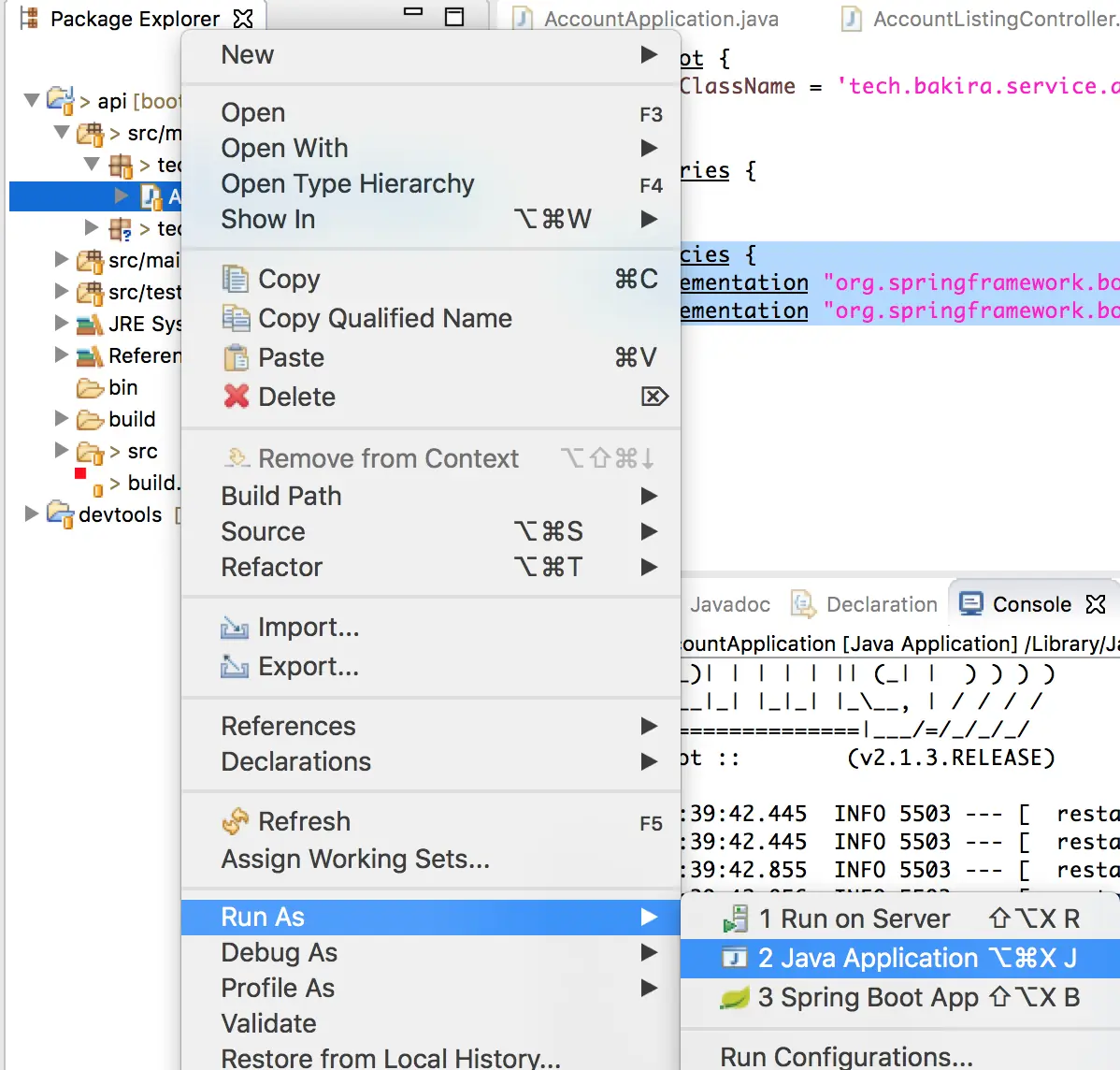Click the Spring Boot App leaf icon
Image resolution: width=1120 pixels, height=1070 pixels.
click(734, 998)
